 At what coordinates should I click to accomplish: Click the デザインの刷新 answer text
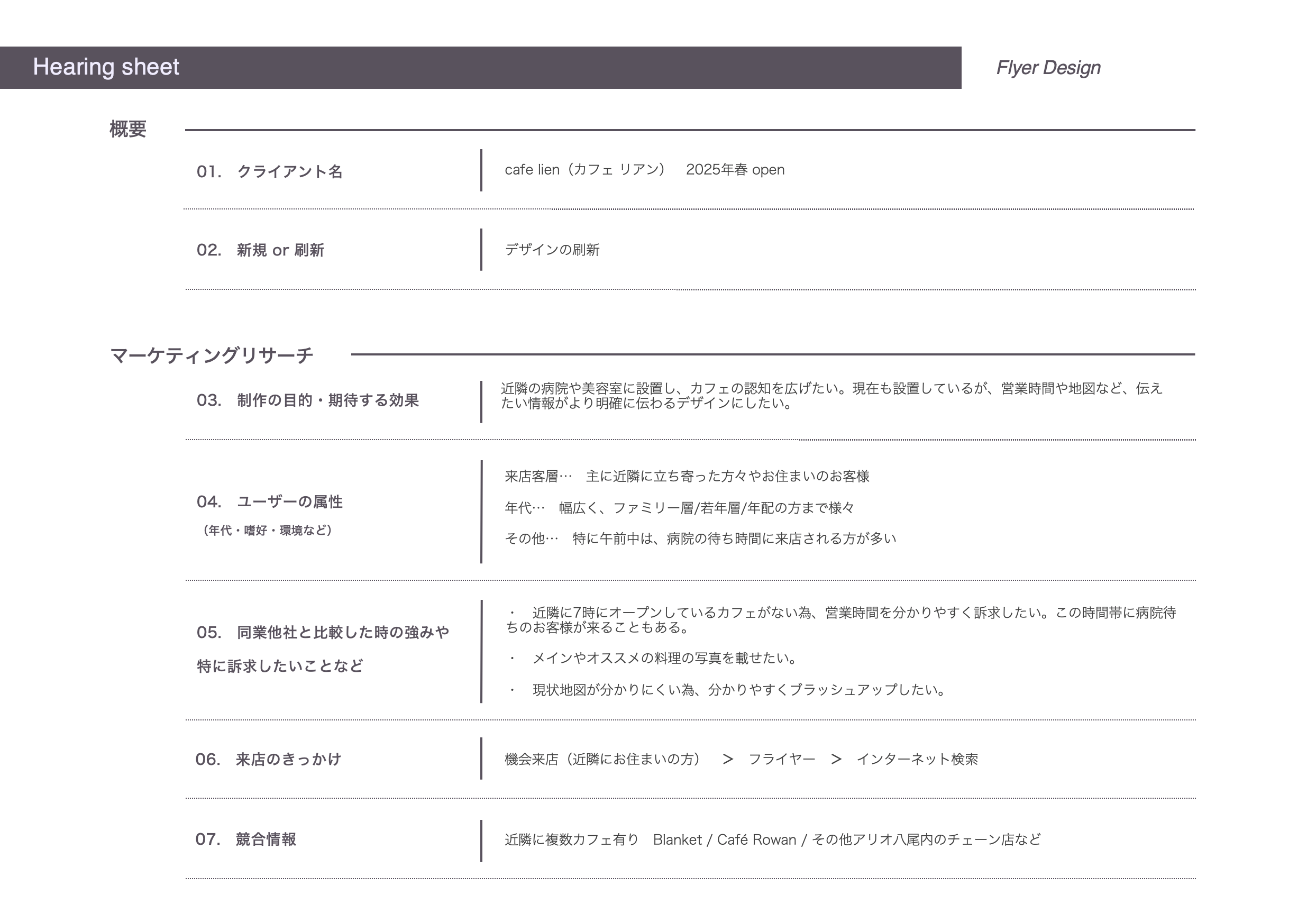coord(552,250)
